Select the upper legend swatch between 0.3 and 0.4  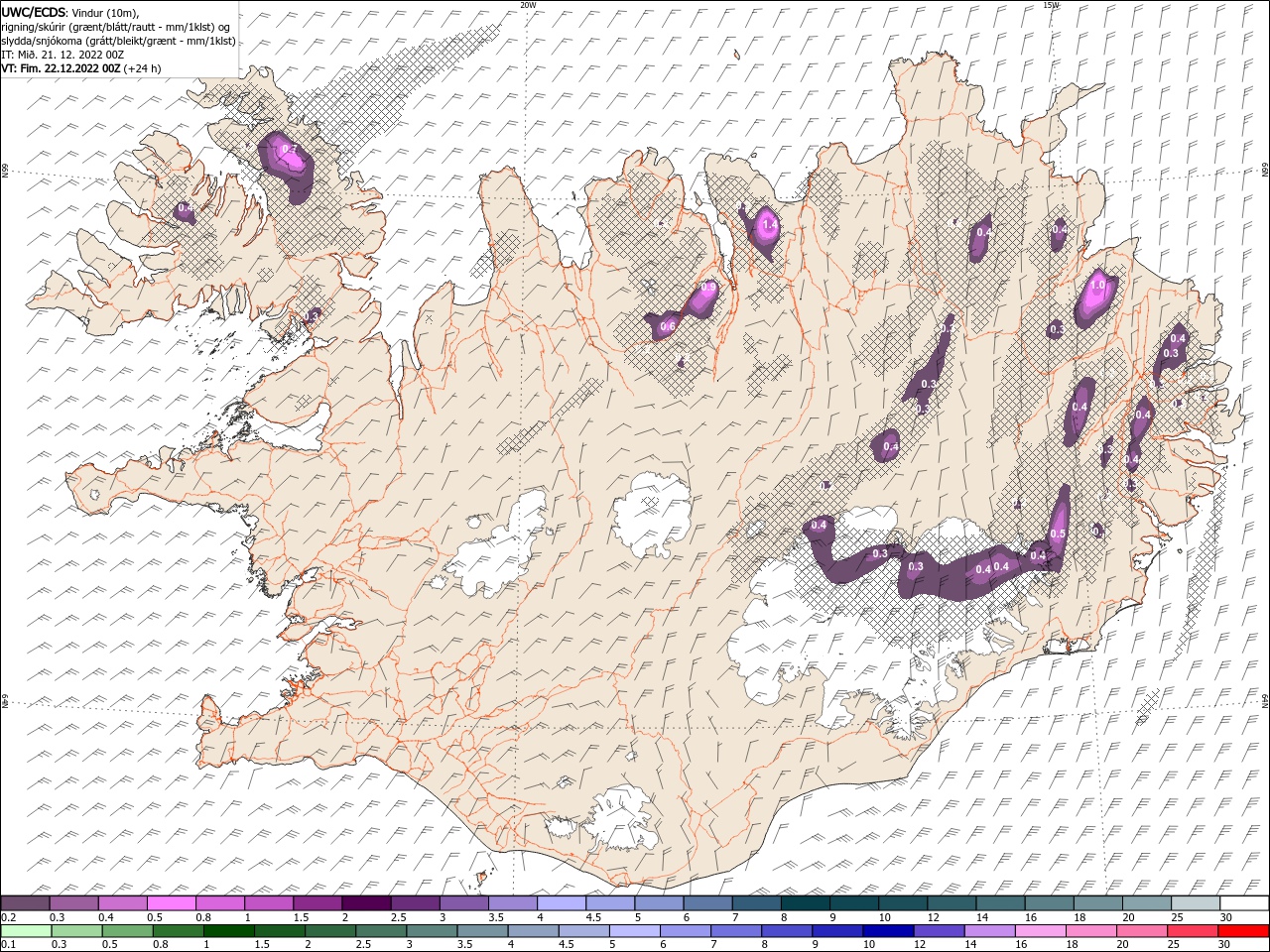(74, 902)
